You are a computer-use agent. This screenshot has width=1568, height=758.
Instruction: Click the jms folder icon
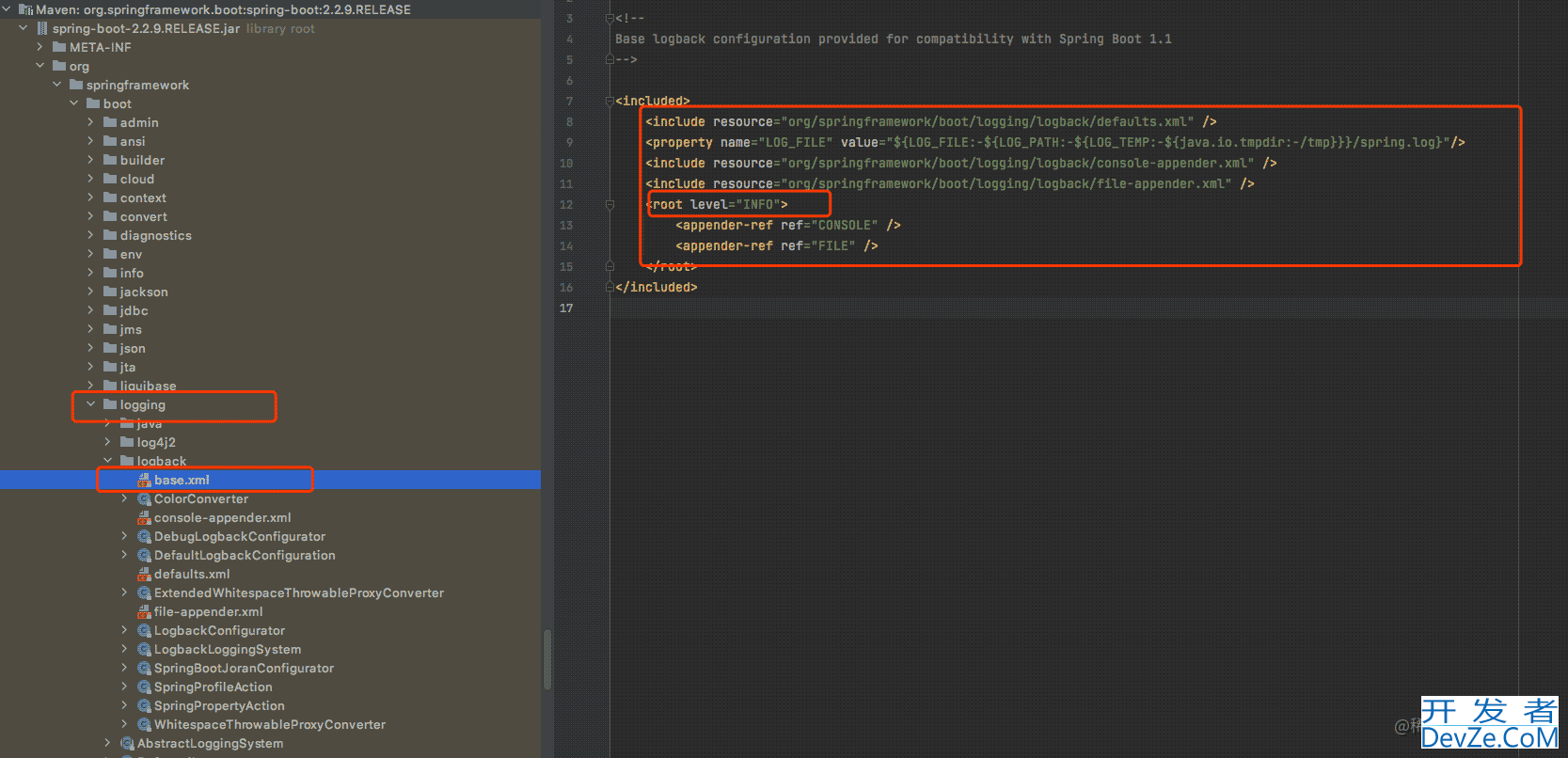coord(110,329)
